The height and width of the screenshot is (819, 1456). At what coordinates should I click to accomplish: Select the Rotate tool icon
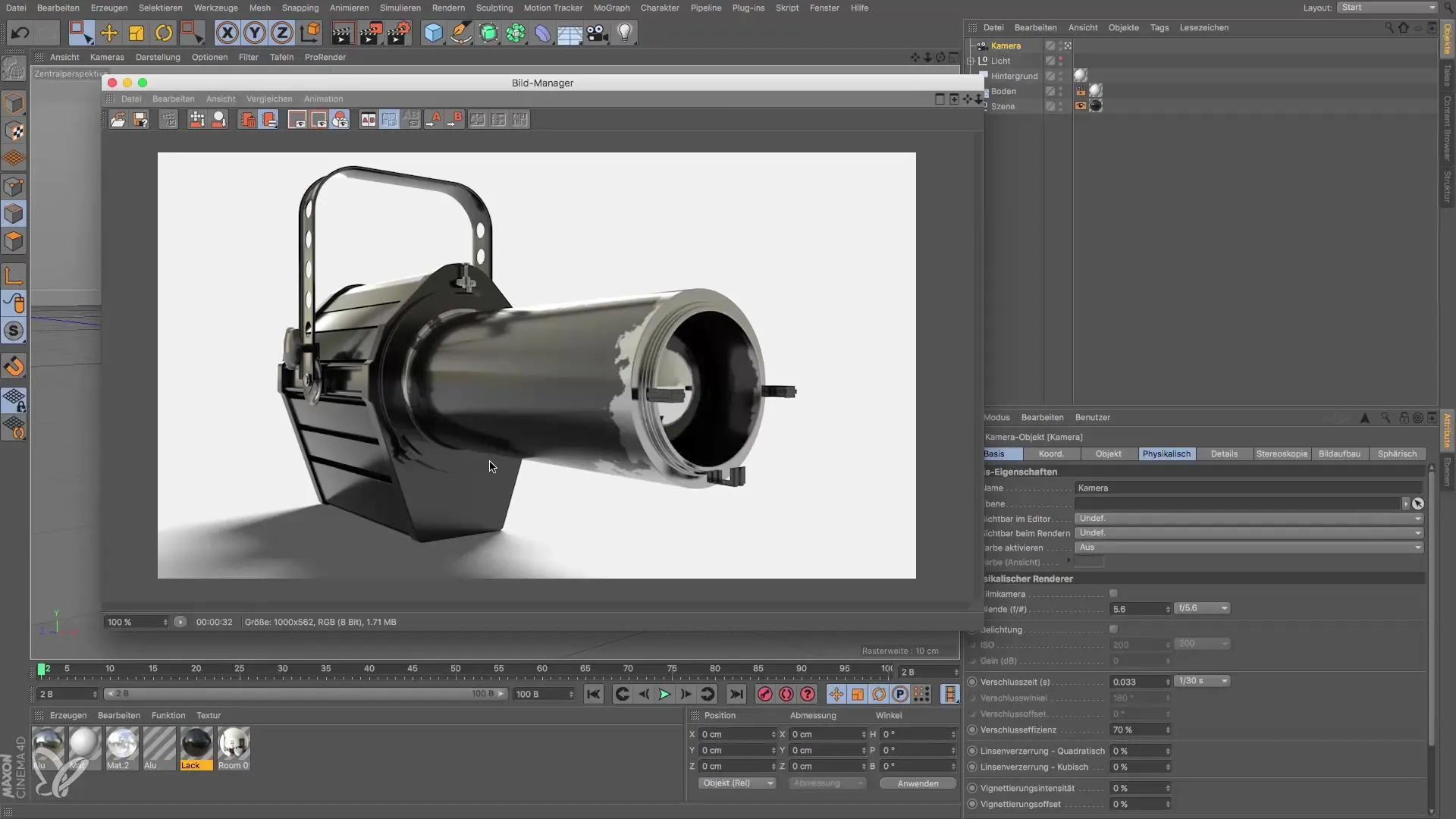click(164, 33)
